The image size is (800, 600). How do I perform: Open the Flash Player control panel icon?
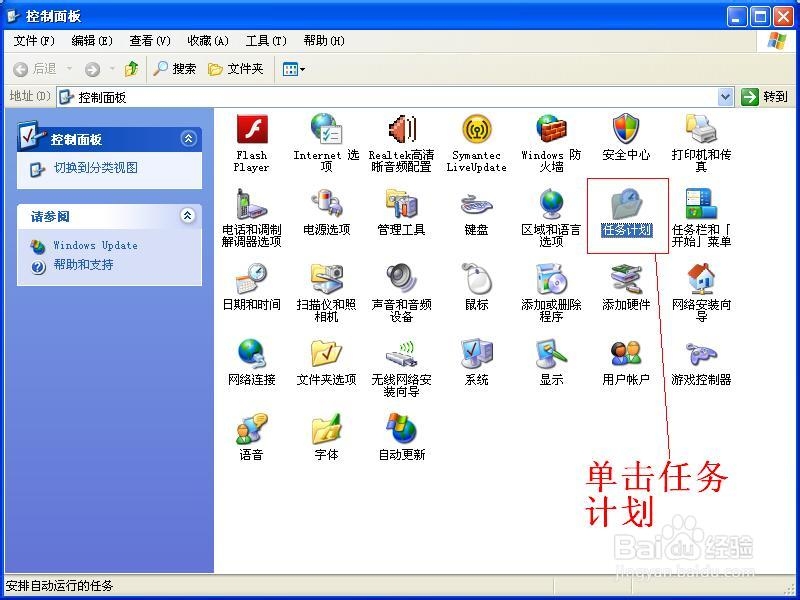[252, 130]
